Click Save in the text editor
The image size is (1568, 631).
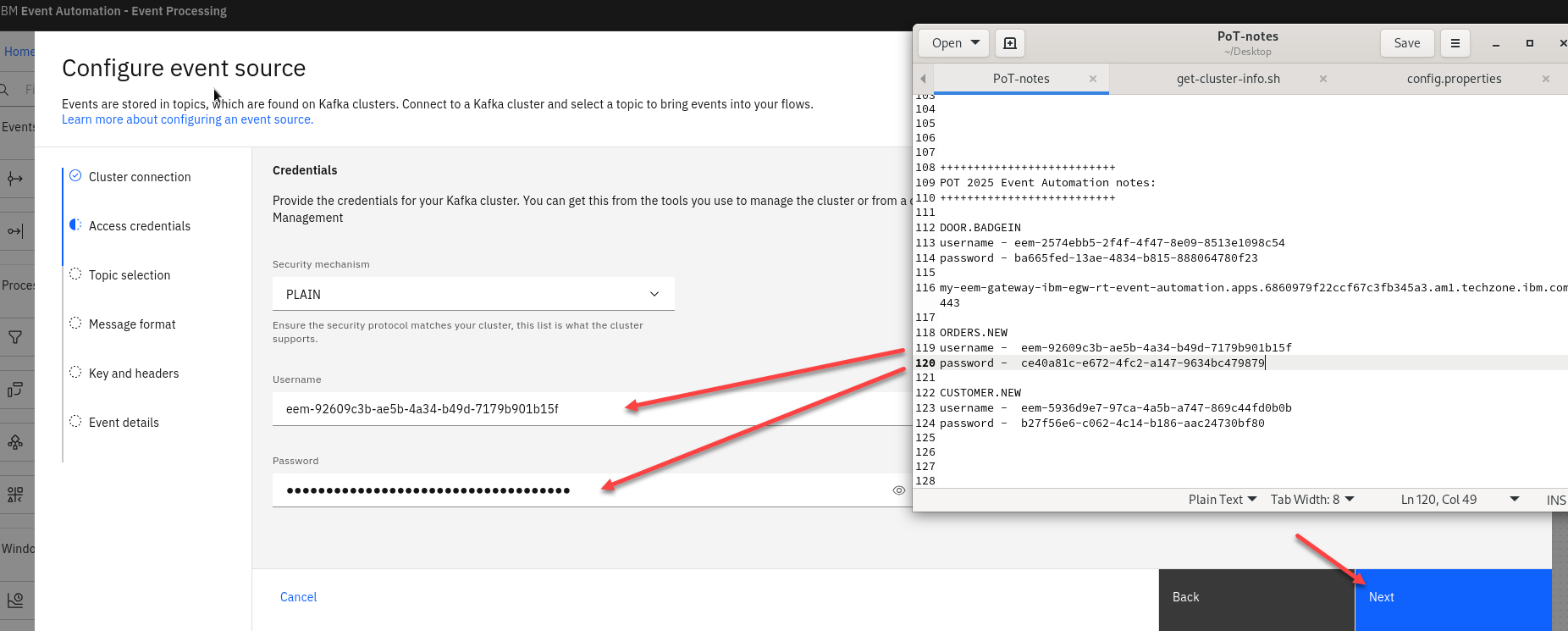[1406, 43]
